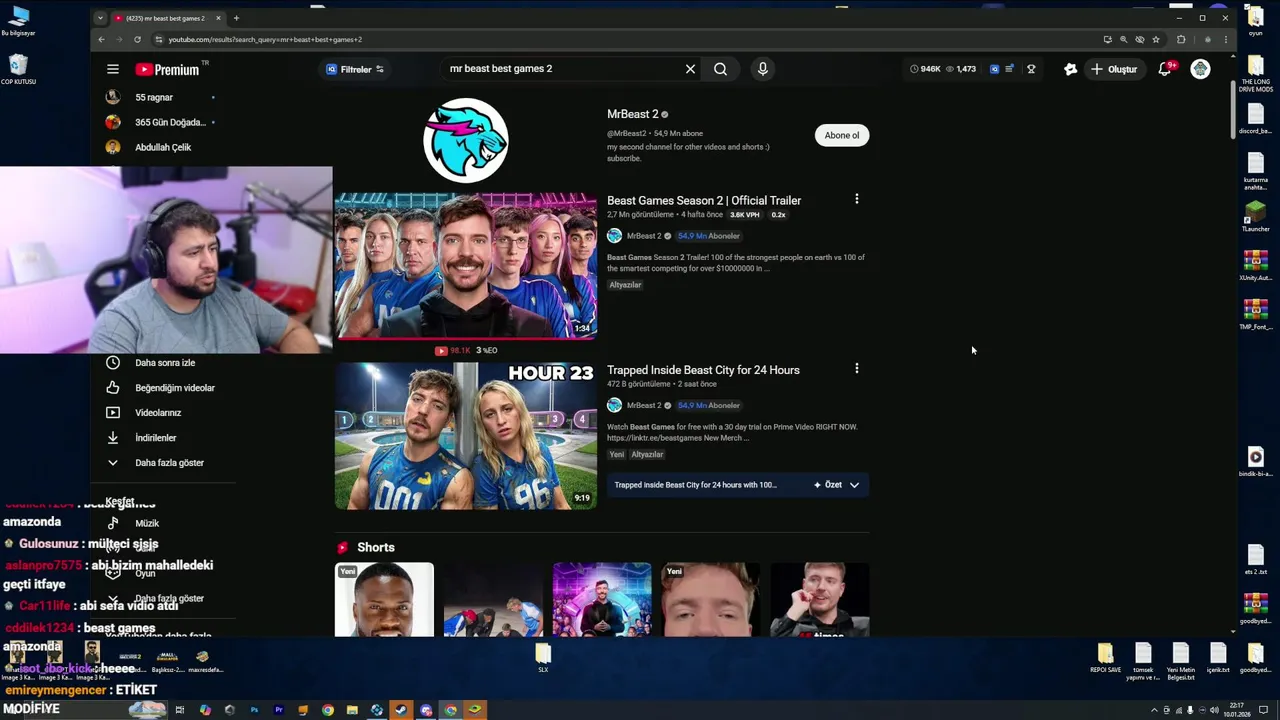Clear the search box with the X
This screenshot has width=1280, height=720.
tap(690, 69)
